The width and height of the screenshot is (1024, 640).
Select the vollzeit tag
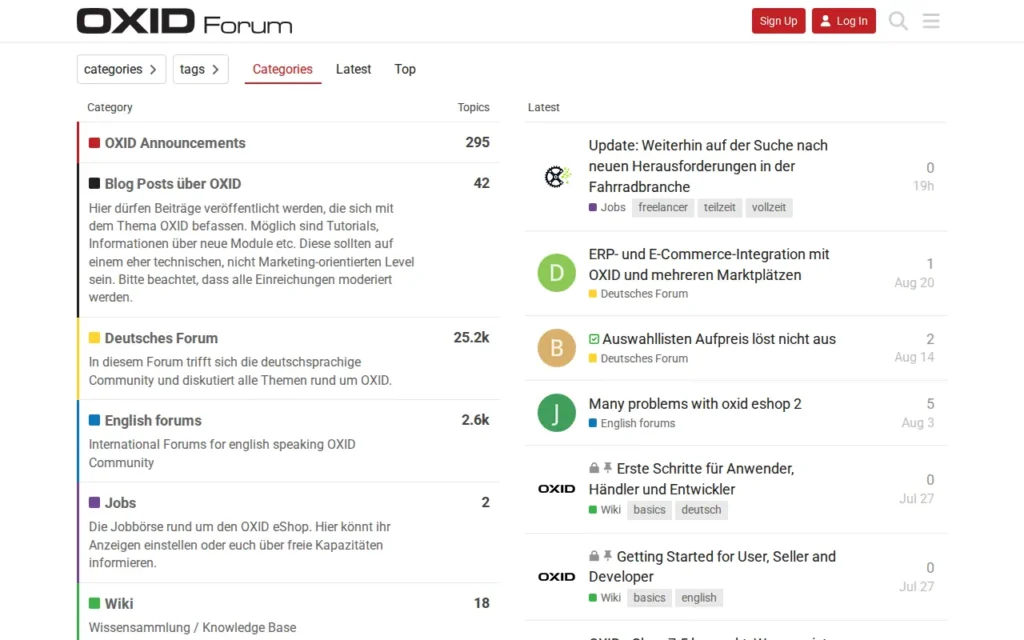click(x=769, y=207)
